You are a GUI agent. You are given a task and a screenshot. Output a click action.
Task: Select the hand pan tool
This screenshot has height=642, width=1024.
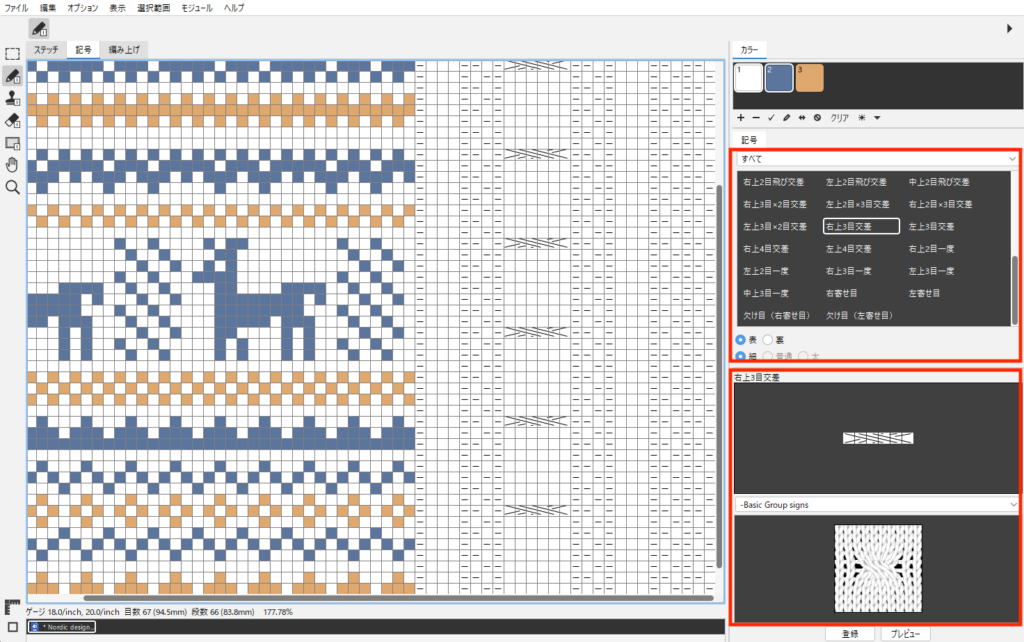[x=12, y=165]
